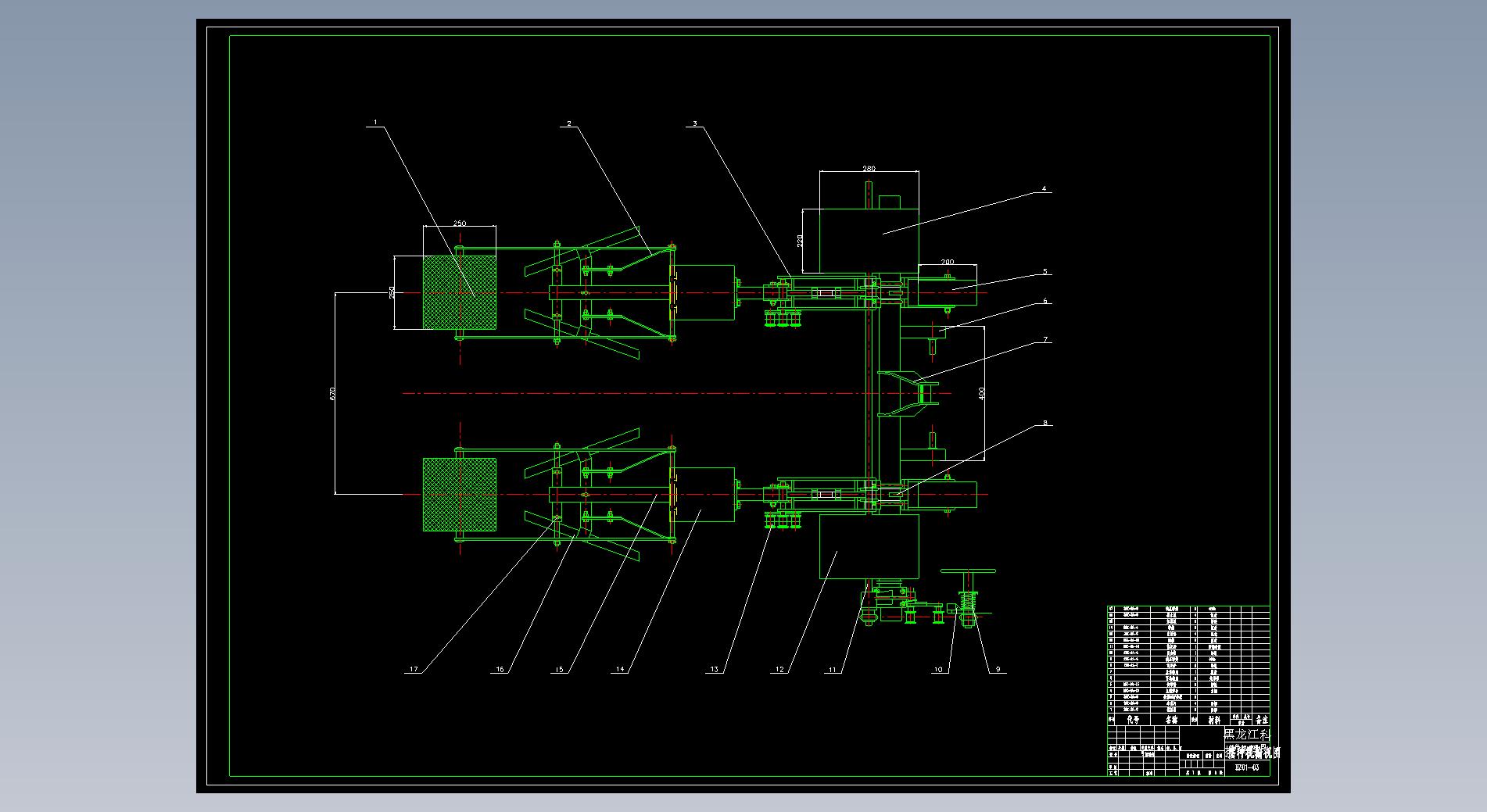Select the handwheel with spring at bottom right
The width and height of the screenshot is (1487, 812).
(968, 596)
